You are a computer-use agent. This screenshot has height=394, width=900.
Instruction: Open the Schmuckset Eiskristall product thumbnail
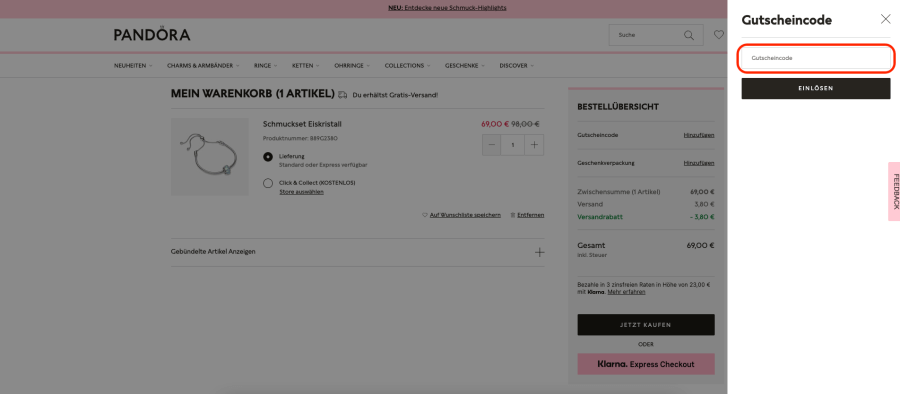pos(210,157)
